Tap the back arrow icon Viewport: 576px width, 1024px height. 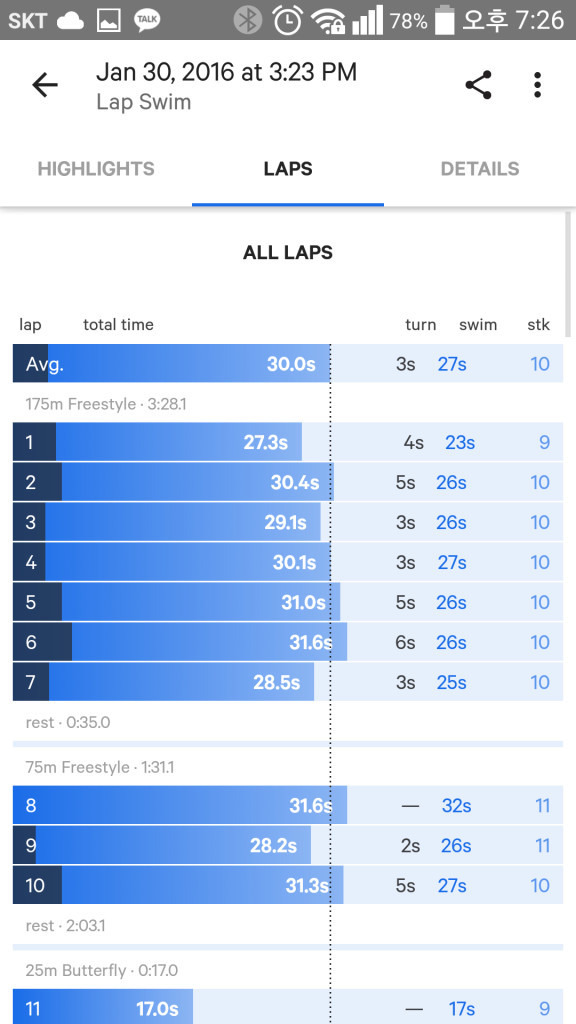(x=45, y=85)
